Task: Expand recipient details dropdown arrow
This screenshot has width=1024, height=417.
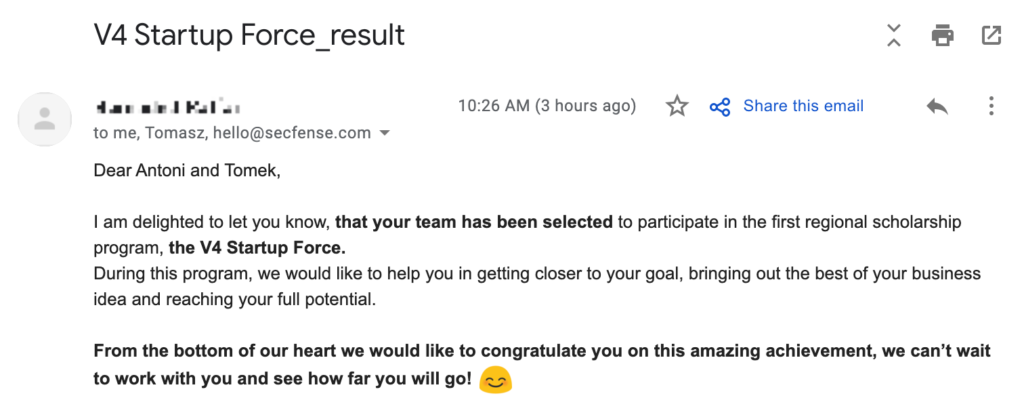Action: tap(385, 133)
